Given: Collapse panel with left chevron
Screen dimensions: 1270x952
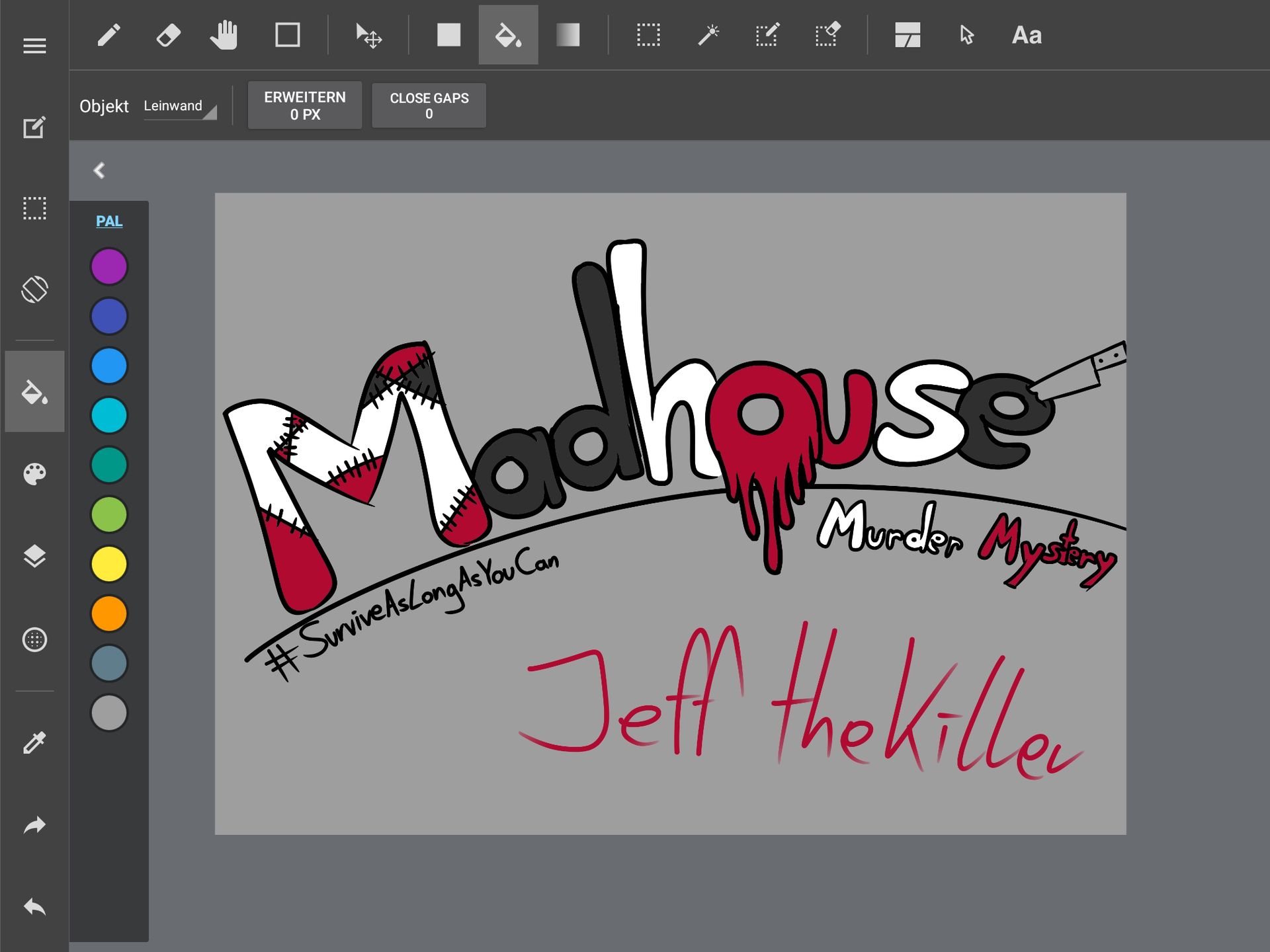Looking at the screenshot, I should (99, 171).
